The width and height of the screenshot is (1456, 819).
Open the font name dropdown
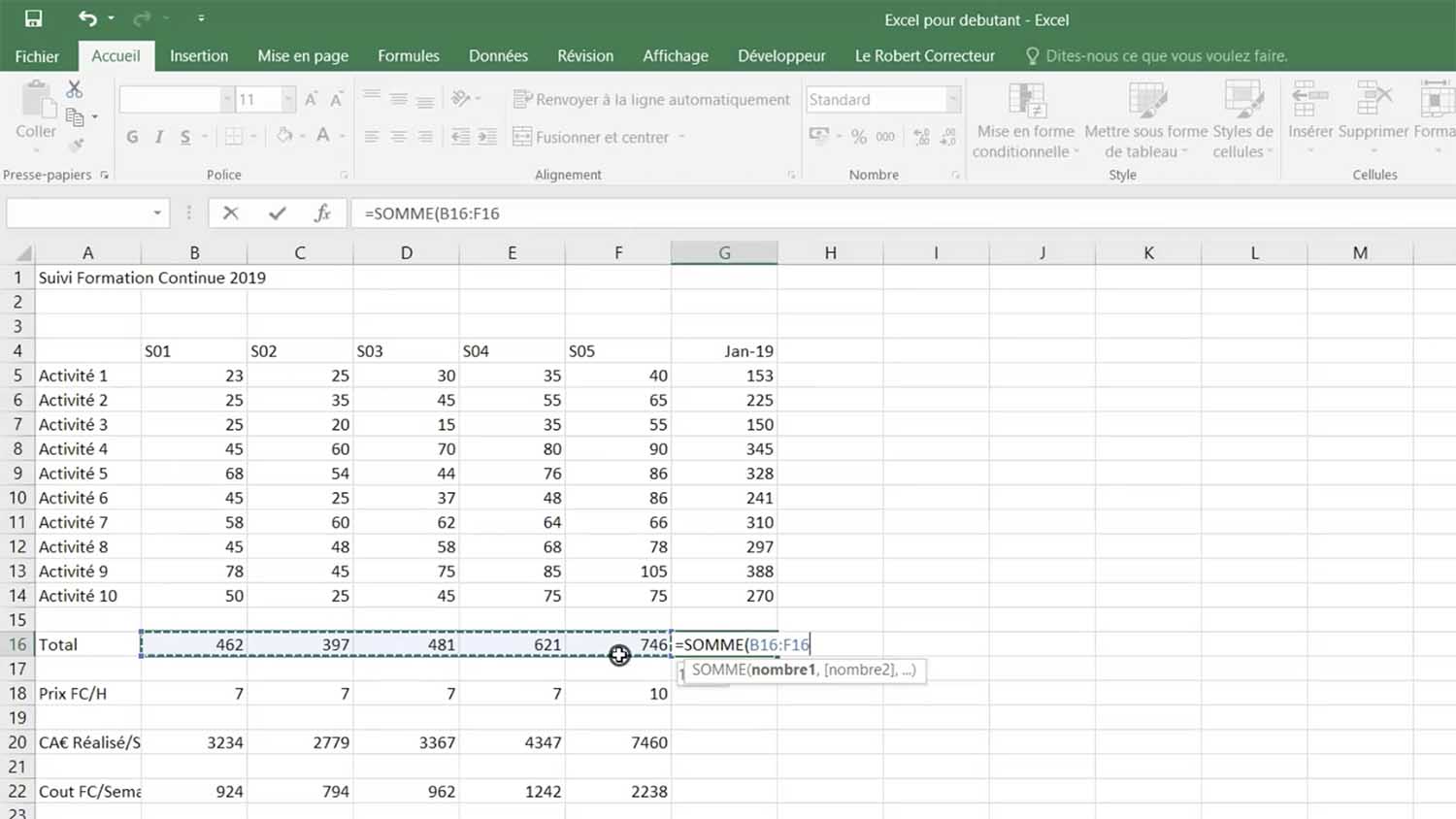click(x=226, y=99)
